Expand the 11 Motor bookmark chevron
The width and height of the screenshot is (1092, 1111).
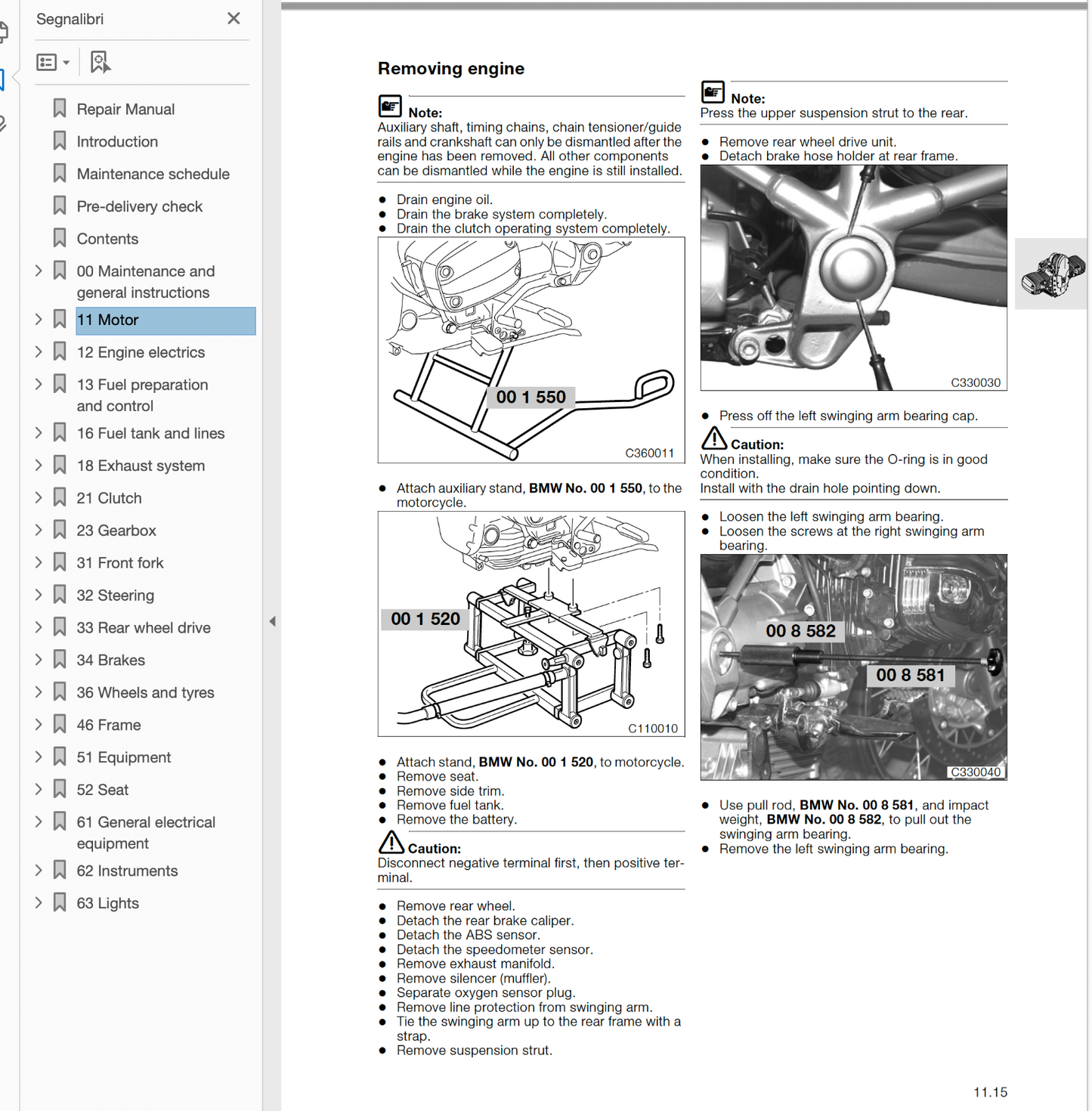coord(39,320)
